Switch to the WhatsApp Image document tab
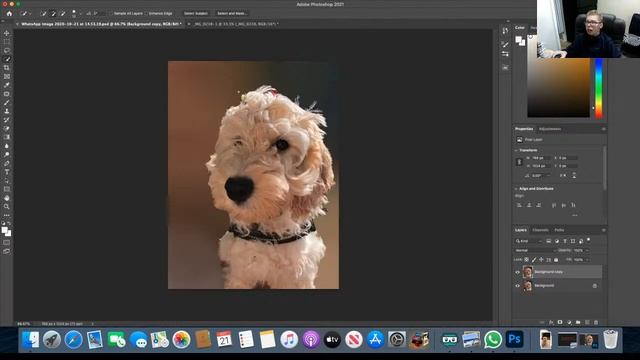 click(101, 24)
